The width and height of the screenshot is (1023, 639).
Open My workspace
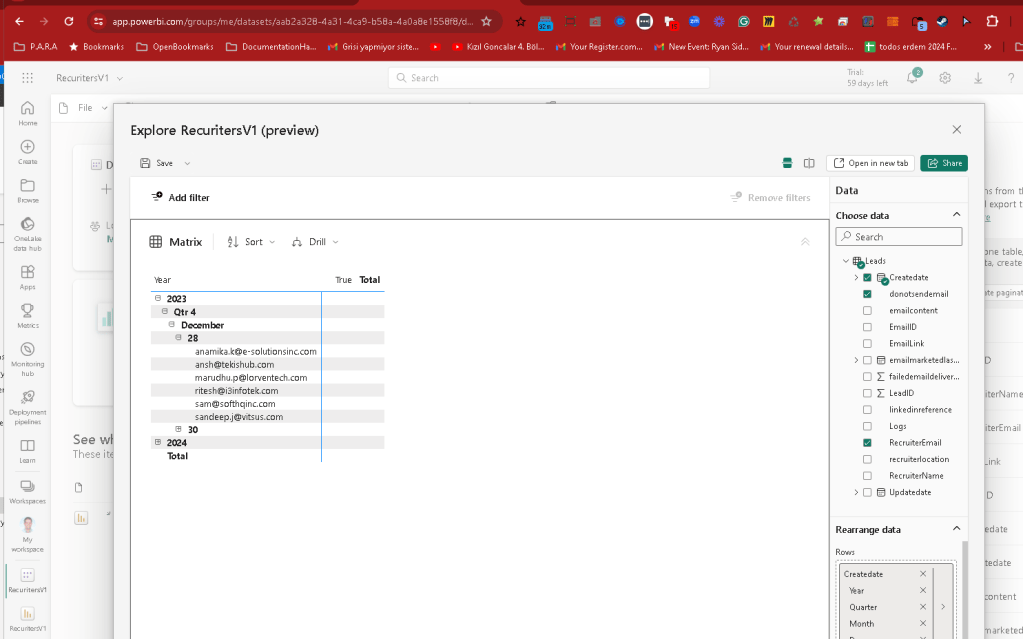click(x=27, y=535)
